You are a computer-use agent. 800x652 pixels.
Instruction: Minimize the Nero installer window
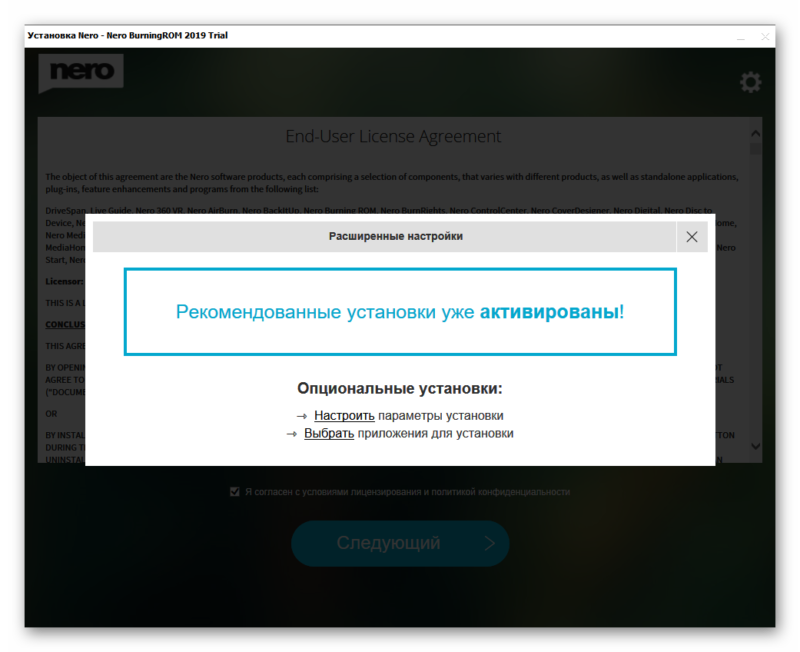tap(740, 37)
